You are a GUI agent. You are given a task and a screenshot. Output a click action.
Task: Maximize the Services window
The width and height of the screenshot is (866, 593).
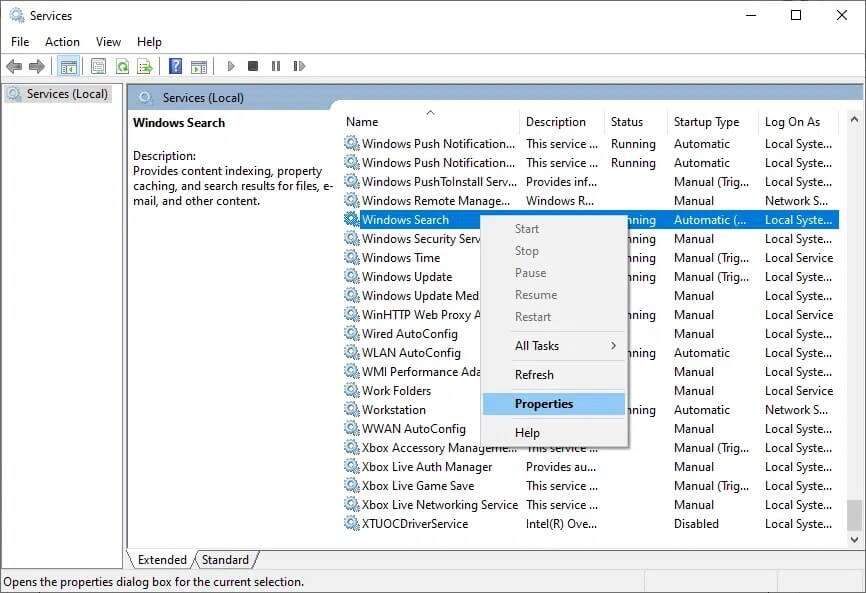pyautogui.click(x=796, y=15)
